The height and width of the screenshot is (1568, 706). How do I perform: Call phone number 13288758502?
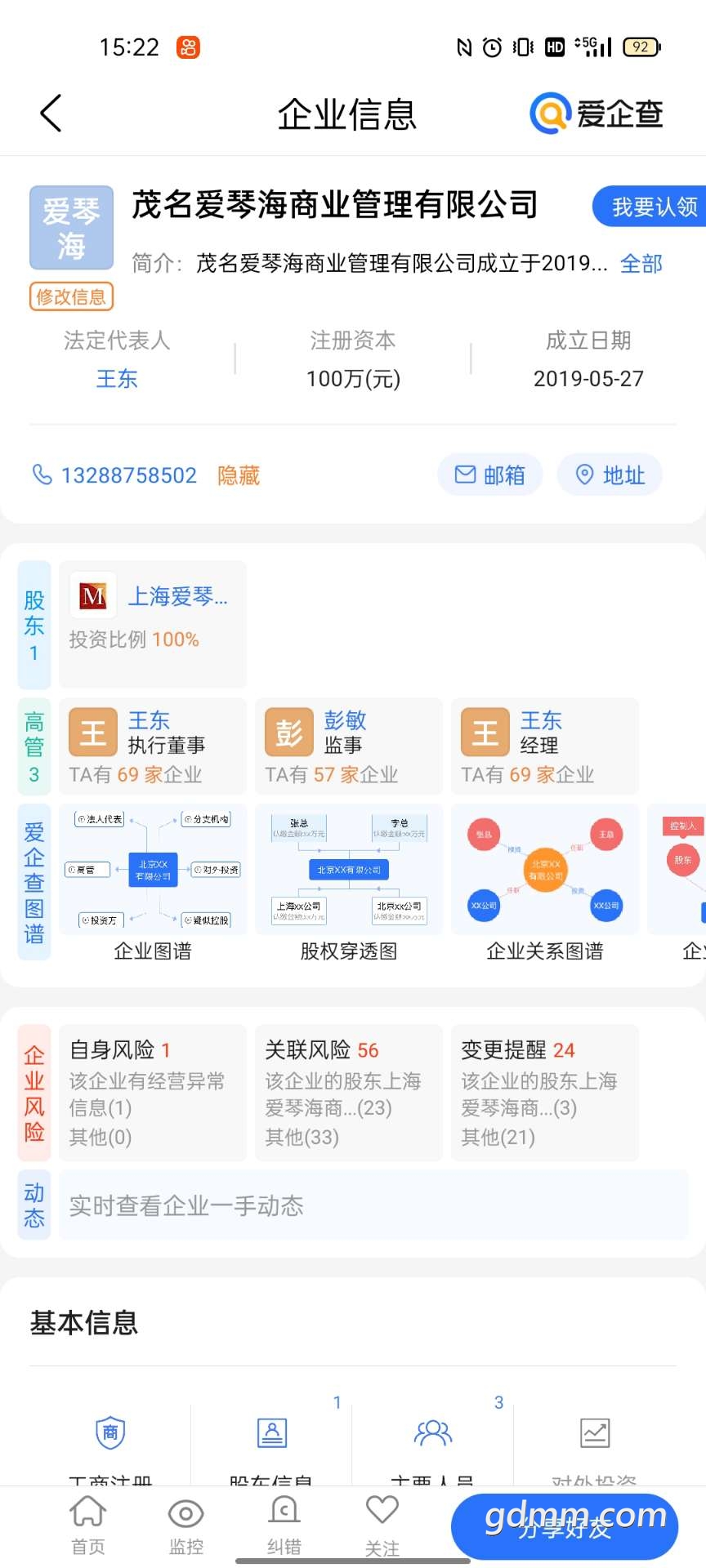129,475
